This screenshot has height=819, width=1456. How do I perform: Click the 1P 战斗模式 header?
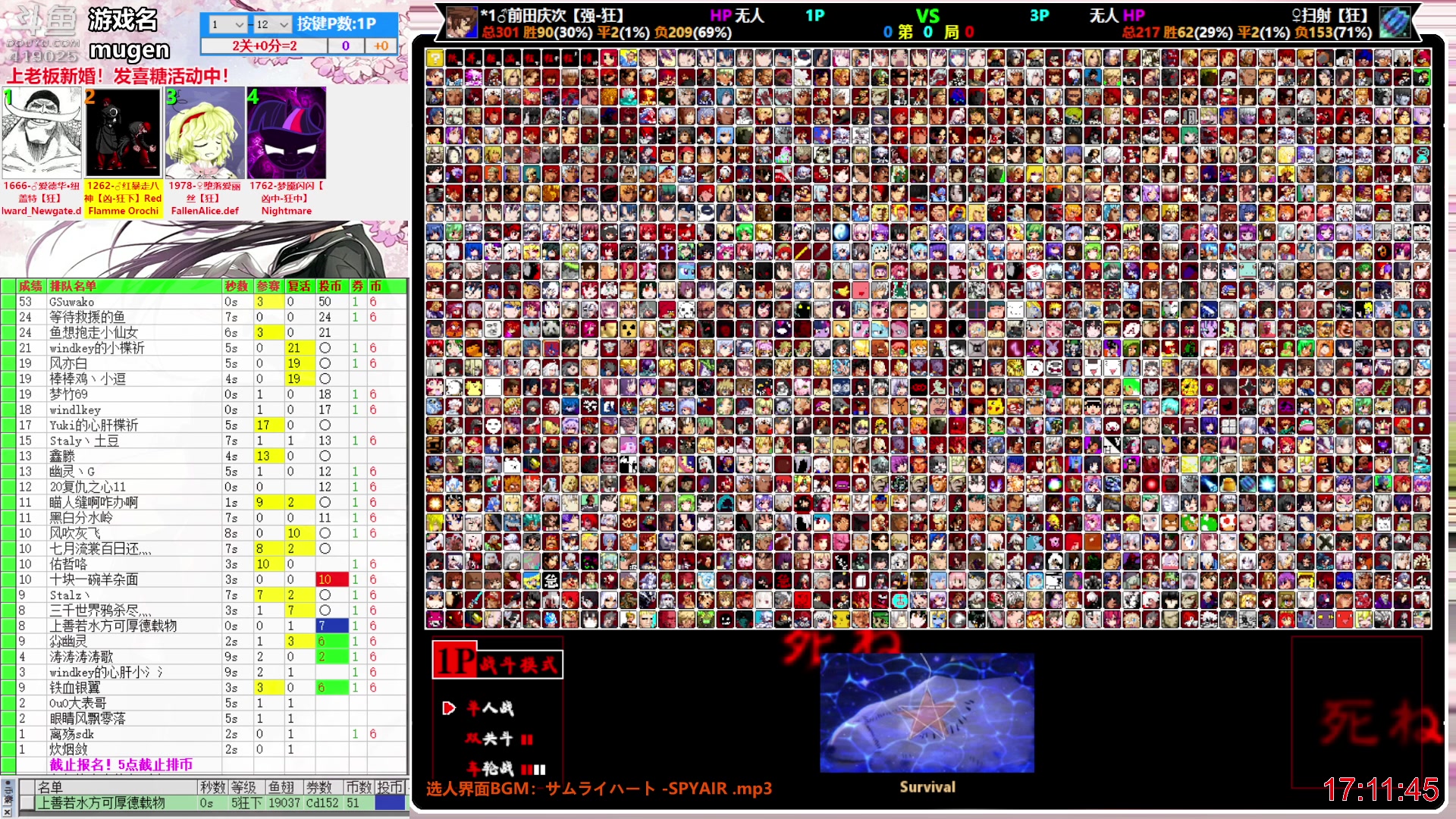click(x=497, y=661)
